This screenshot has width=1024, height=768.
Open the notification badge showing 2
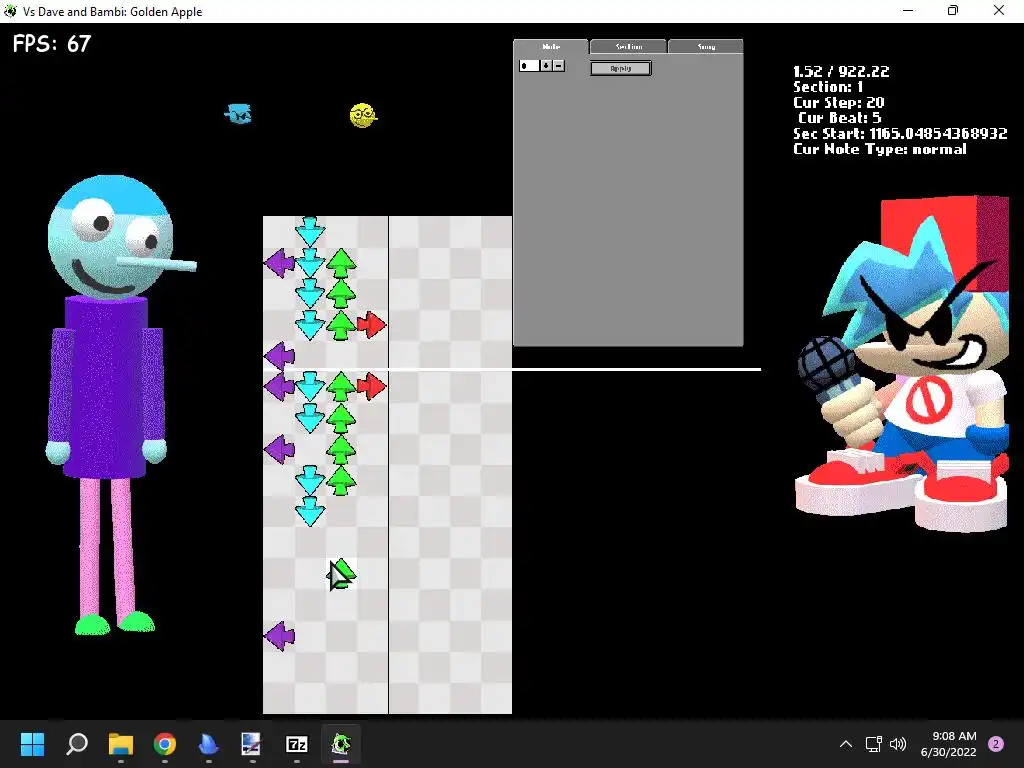point(996,744)
